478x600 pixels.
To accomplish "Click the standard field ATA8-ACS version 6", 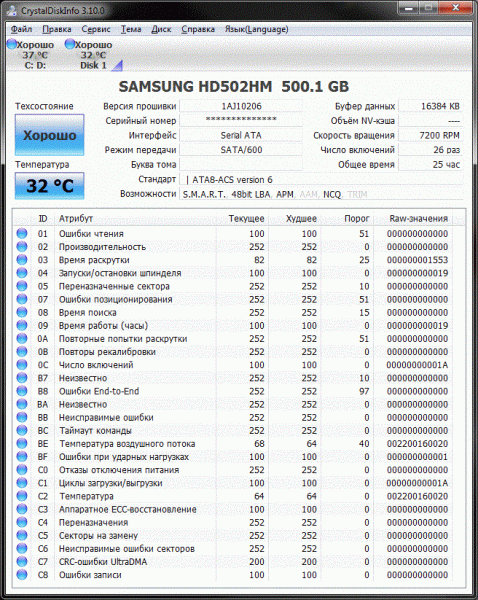I will [x=321, y=179].
